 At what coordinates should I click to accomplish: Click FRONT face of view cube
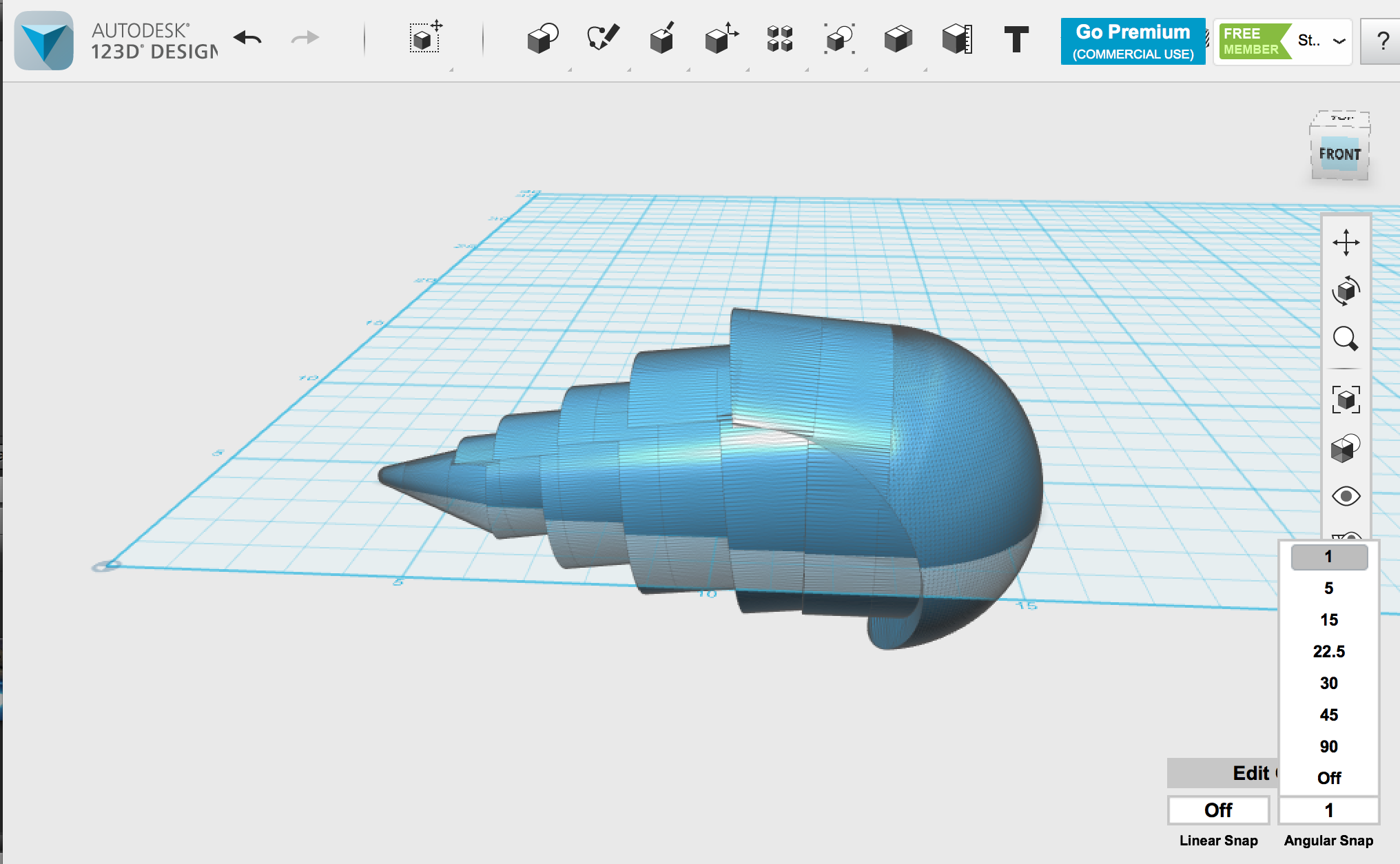(1339, 154)
